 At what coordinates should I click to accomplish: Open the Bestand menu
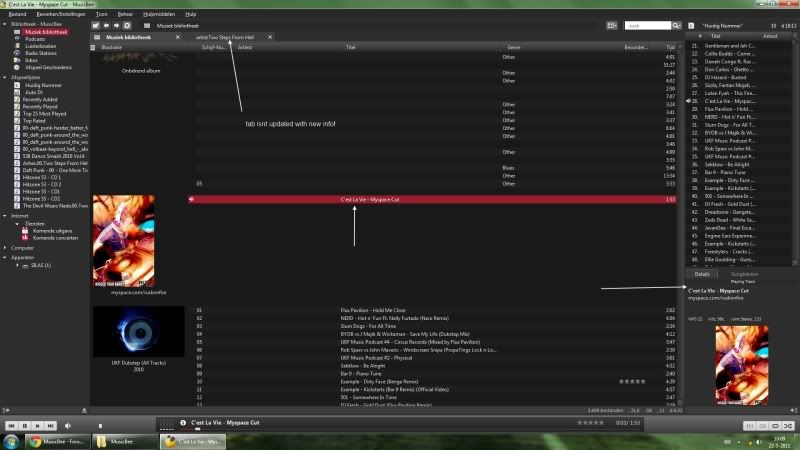[17, 14]
